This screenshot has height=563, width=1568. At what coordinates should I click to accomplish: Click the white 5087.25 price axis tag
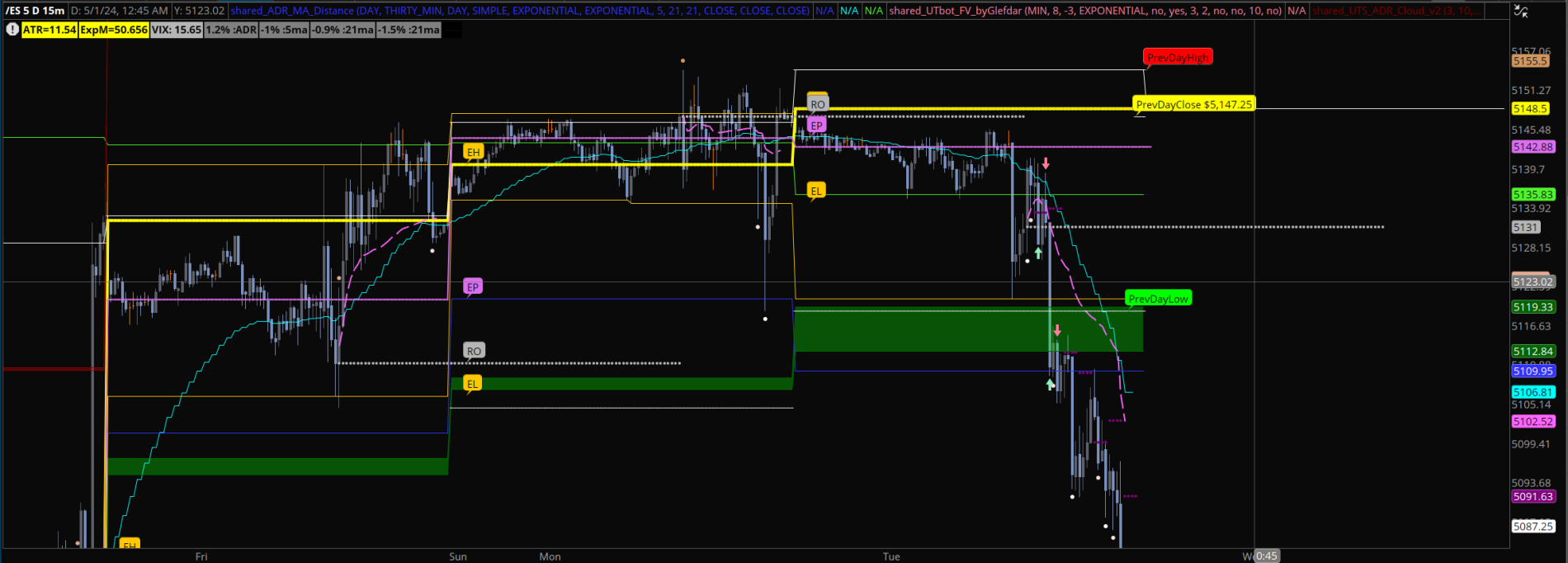[x=1533, y=526]
